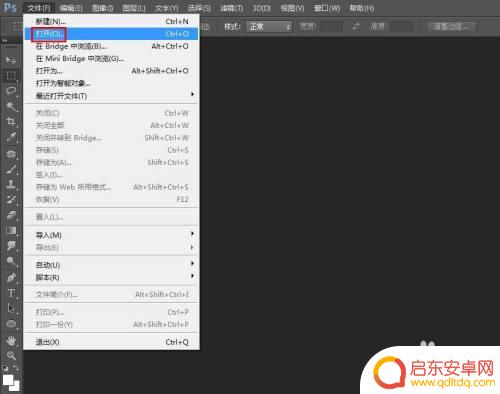This screenshot has width=500, height=394.
Task: Choose 打开为智能对象... menu item
Action: pos(111,83)
